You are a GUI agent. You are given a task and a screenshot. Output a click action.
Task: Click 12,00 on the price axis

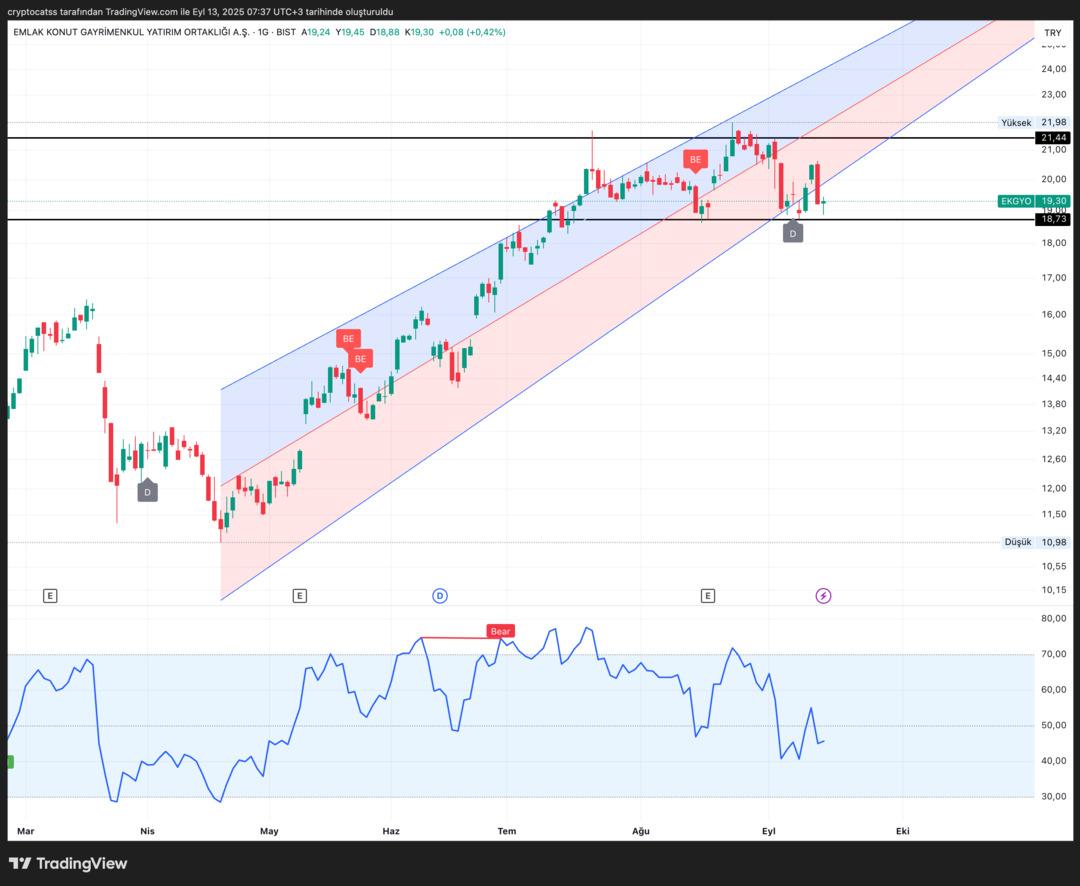pos(1054,488)
